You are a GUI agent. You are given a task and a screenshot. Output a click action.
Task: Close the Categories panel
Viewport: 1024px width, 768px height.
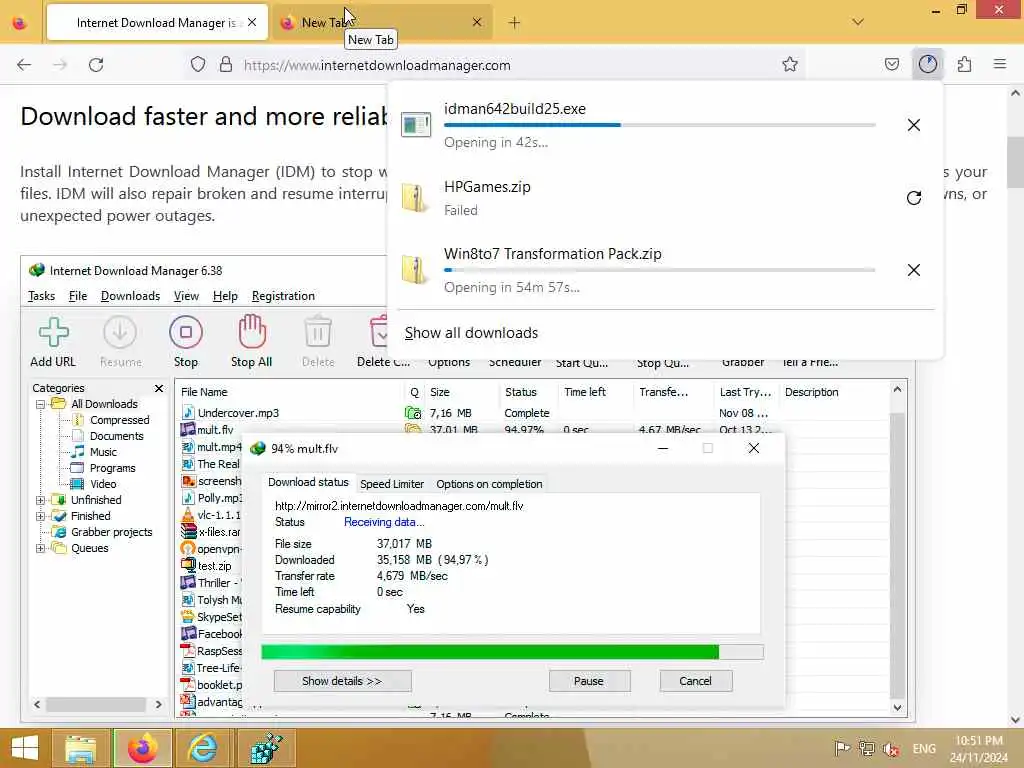coord(159,388)
